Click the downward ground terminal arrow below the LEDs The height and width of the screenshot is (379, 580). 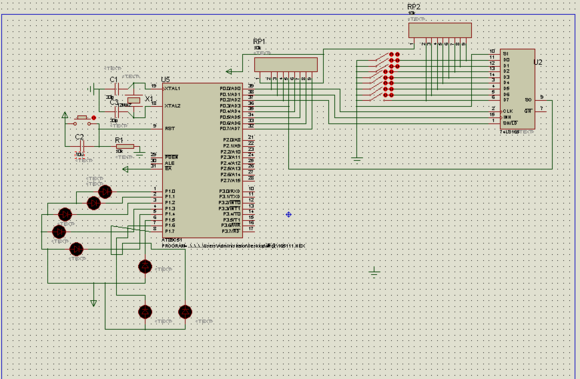(x=94, y=303)
